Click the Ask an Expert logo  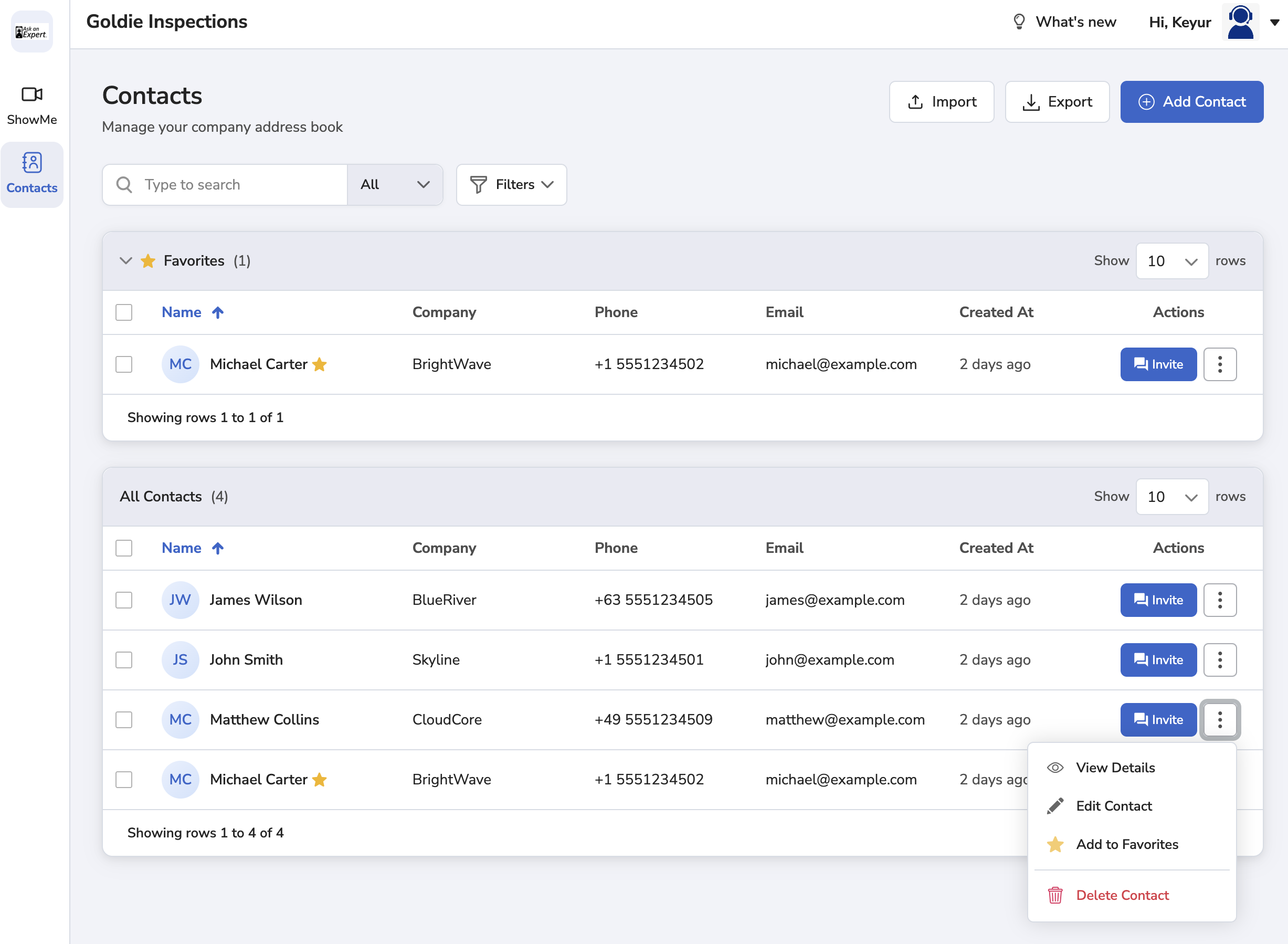coord(32,33)
